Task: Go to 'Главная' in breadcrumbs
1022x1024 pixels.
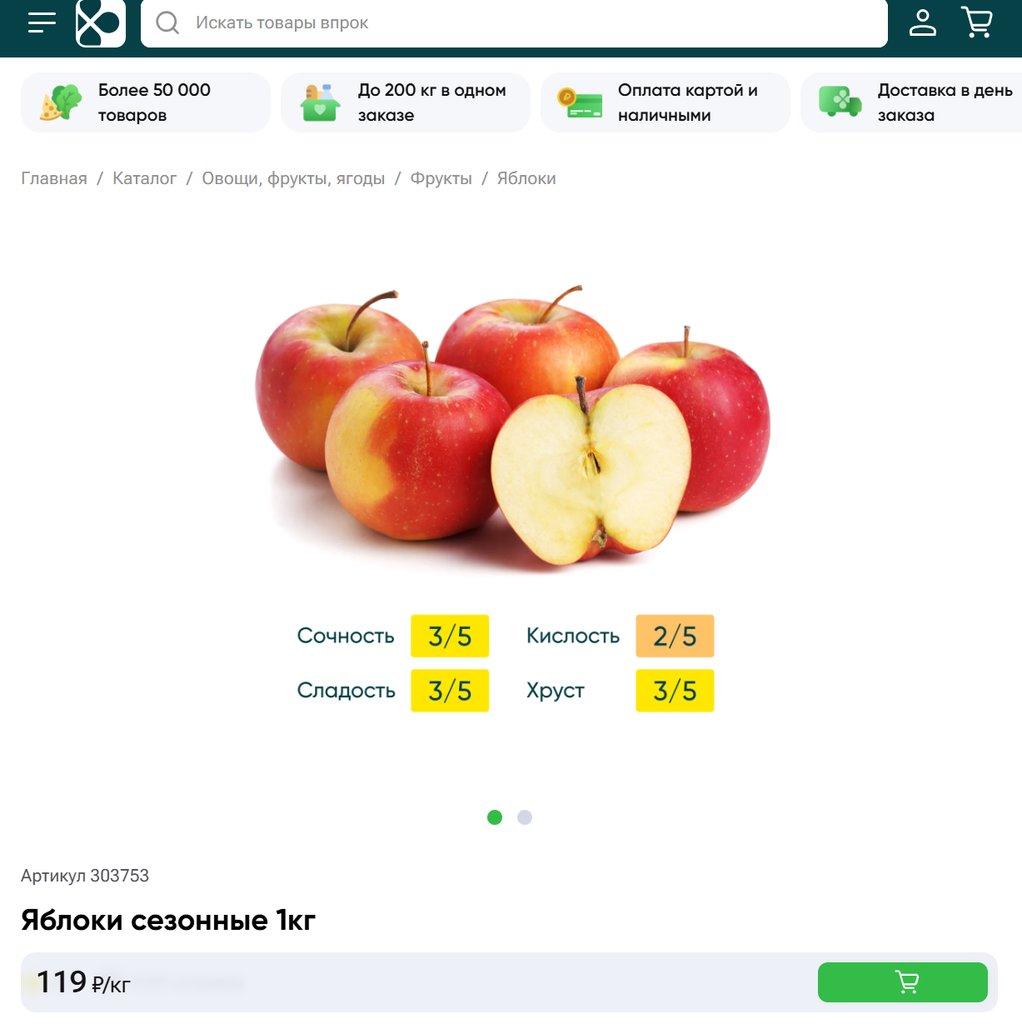Action: [54, 178]
